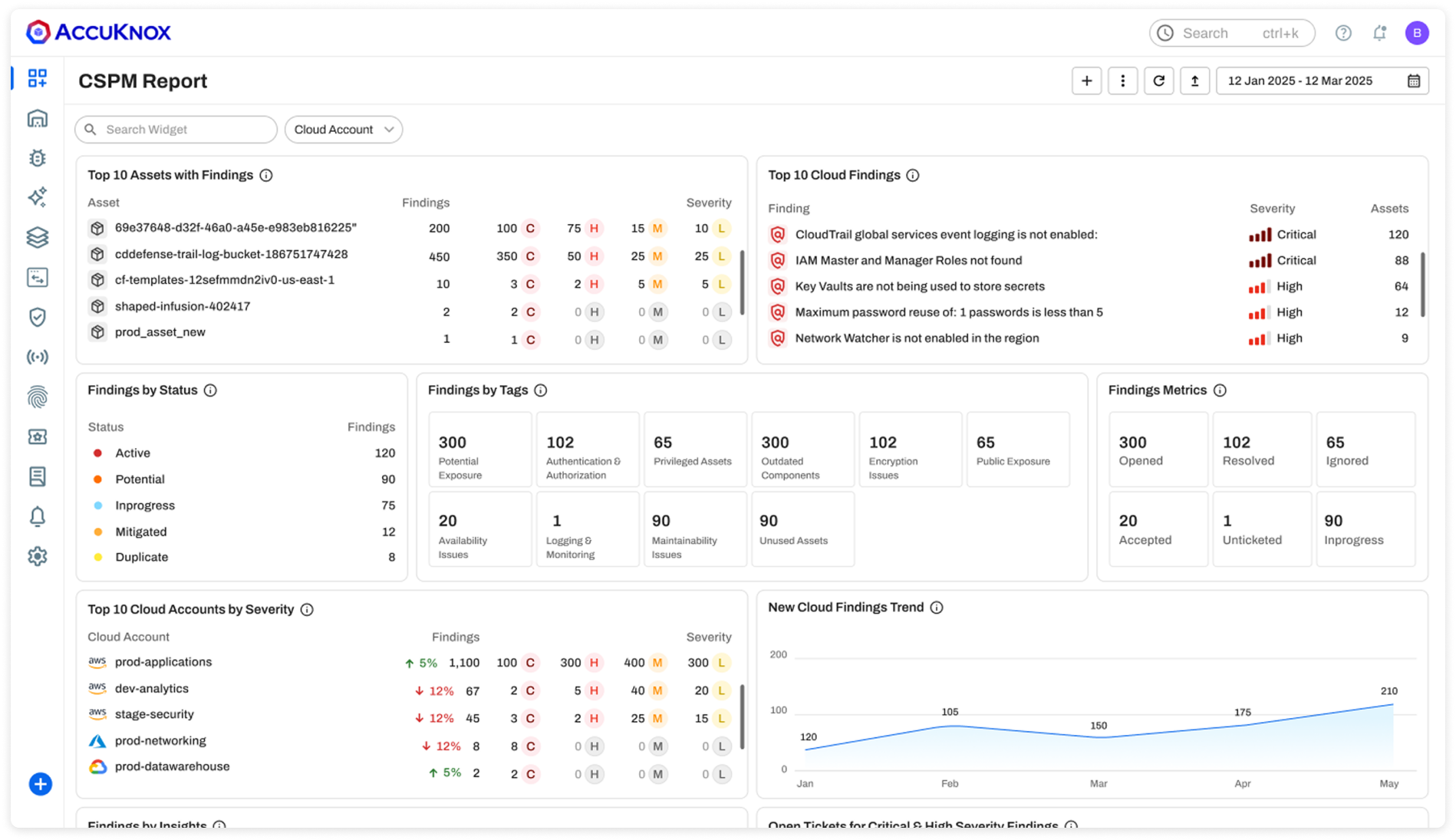
Task: Open the bug/issues icon in the sidebar
Action: pos(37,157)
